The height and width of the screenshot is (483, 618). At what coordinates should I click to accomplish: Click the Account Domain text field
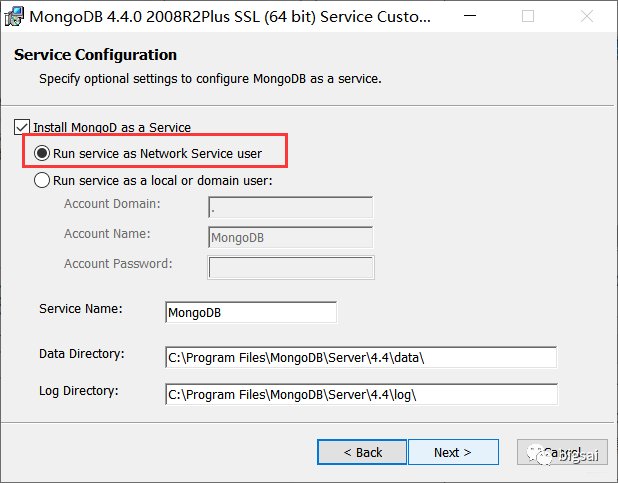click(290, 207)
